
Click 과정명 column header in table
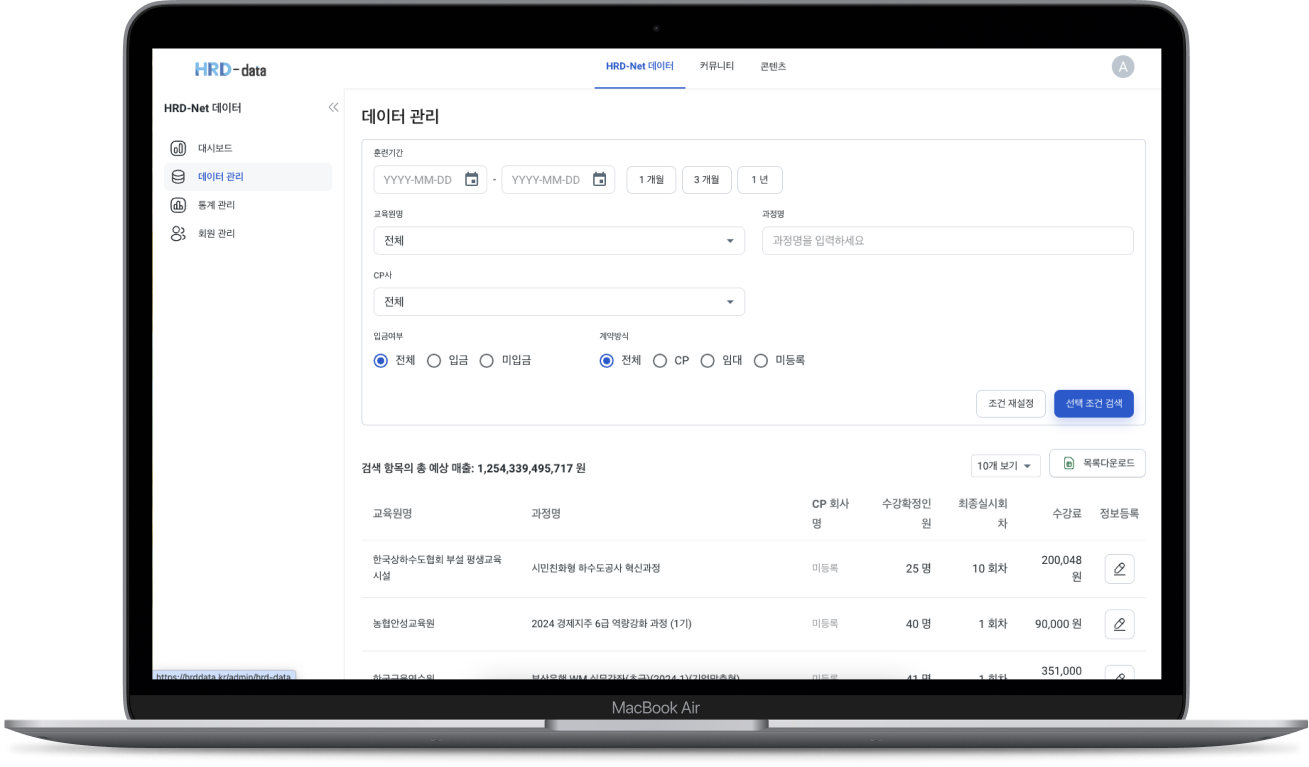(546, 514)
